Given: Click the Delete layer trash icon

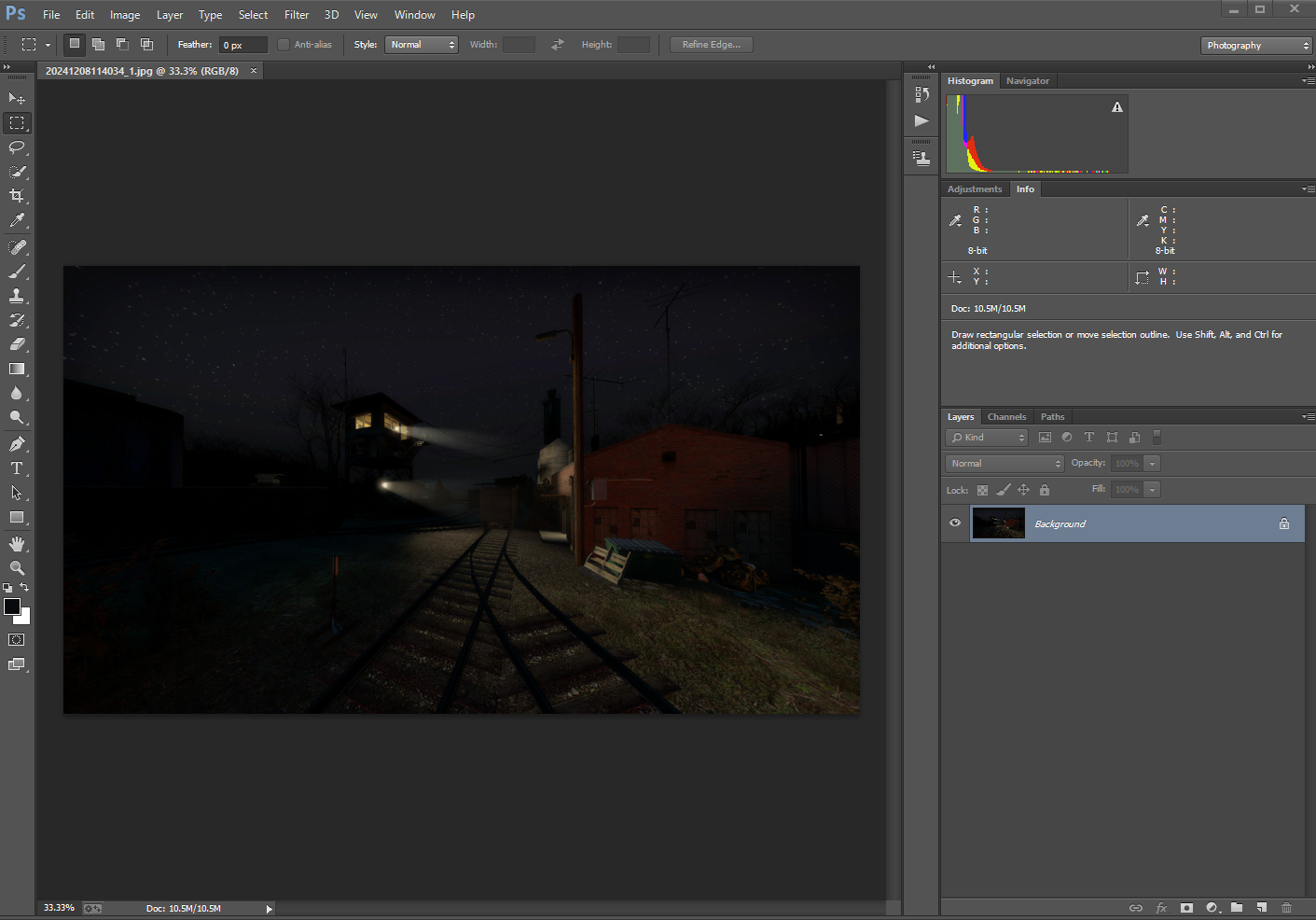Looking at the screenshot, I should tap(1286, 908).
